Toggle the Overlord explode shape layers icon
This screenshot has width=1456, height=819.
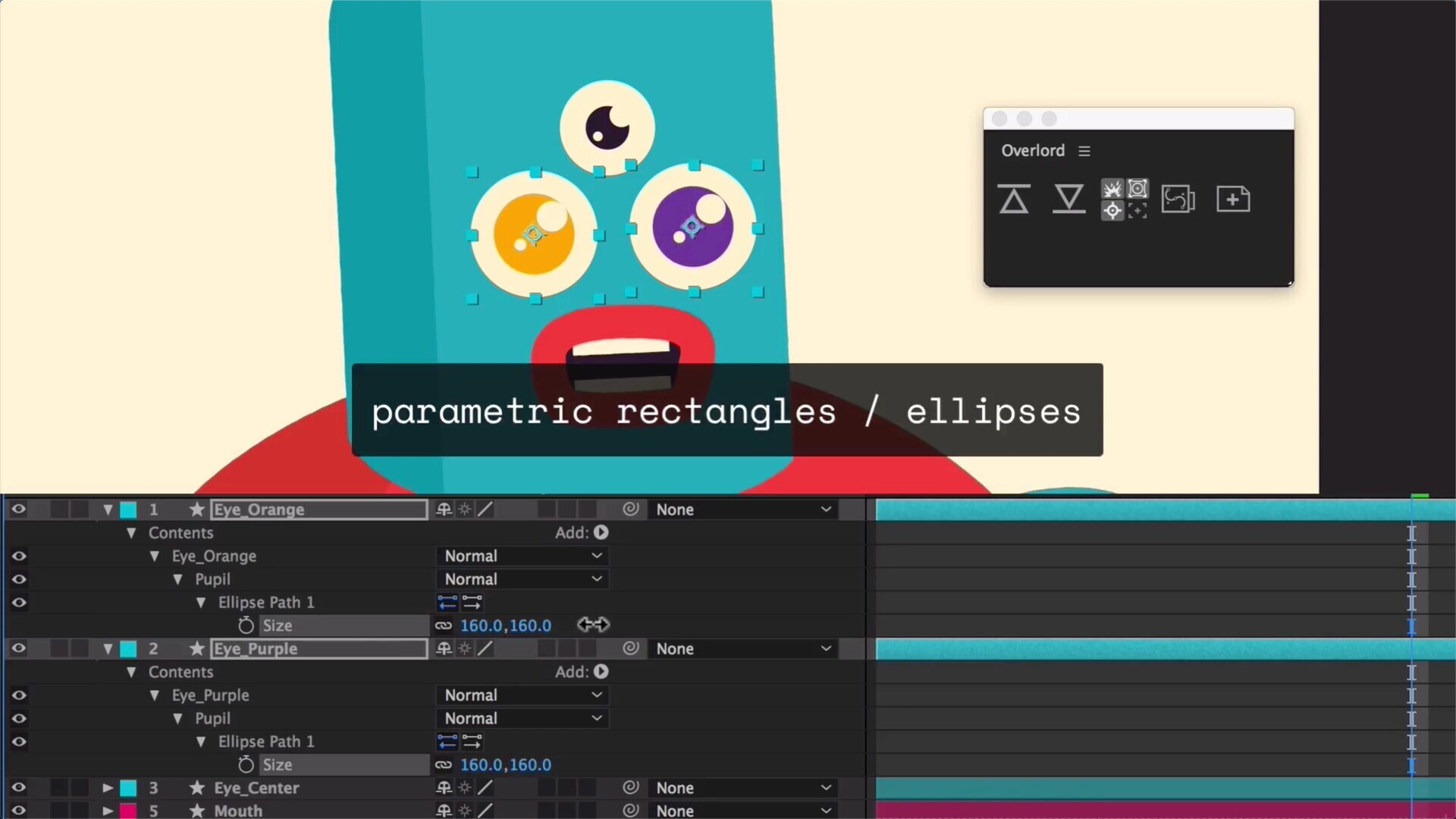[1112, 189]
